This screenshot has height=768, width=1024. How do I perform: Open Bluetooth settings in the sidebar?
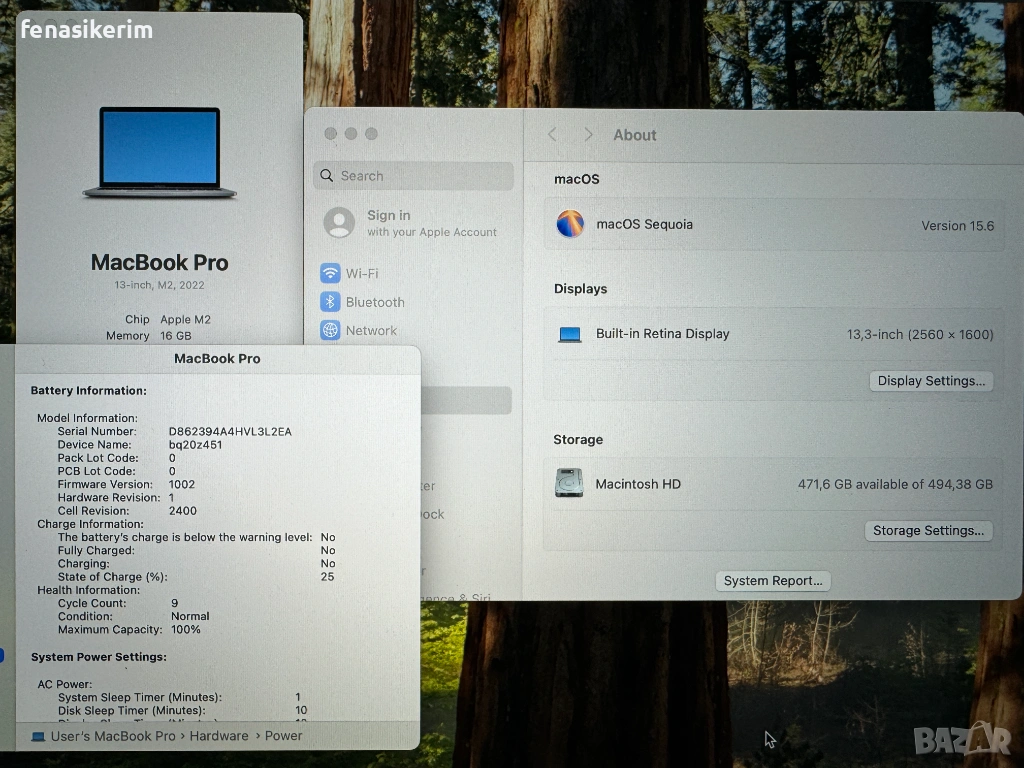click(374, 302)
